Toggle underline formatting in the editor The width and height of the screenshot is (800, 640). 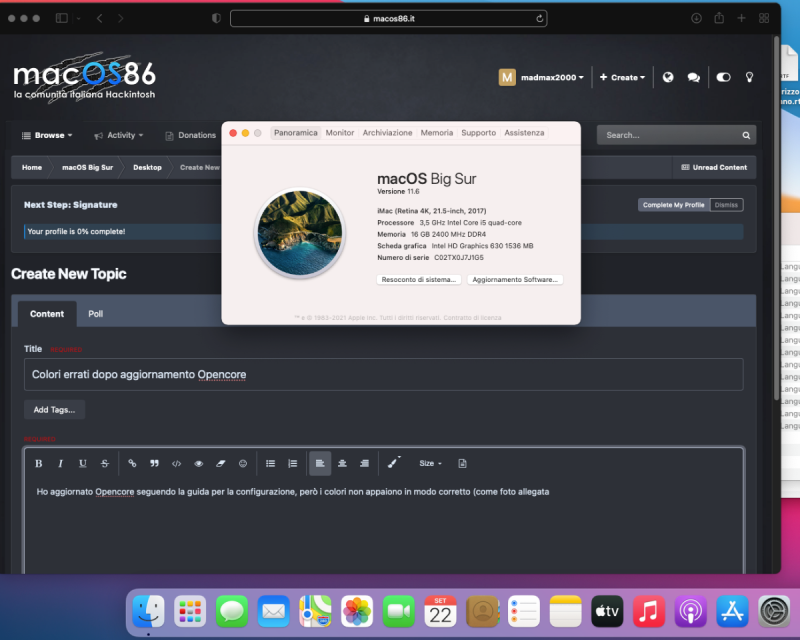coord(83,463)
